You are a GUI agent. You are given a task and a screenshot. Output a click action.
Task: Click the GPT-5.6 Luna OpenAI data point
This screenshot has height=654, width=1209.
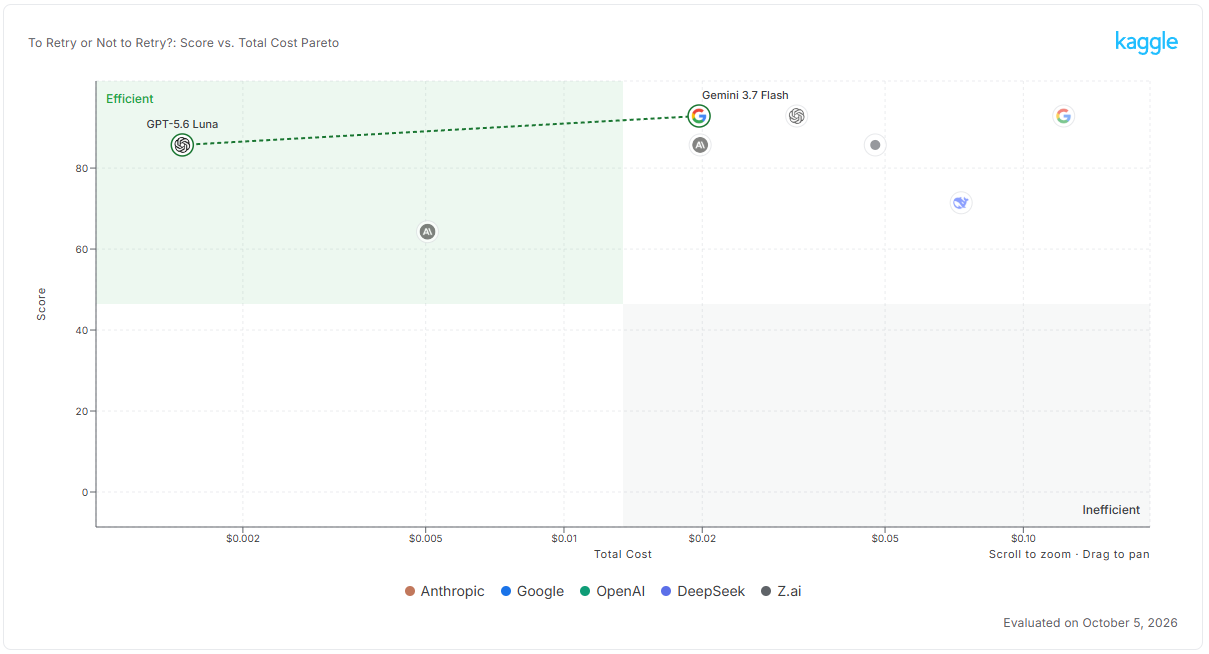182,145
